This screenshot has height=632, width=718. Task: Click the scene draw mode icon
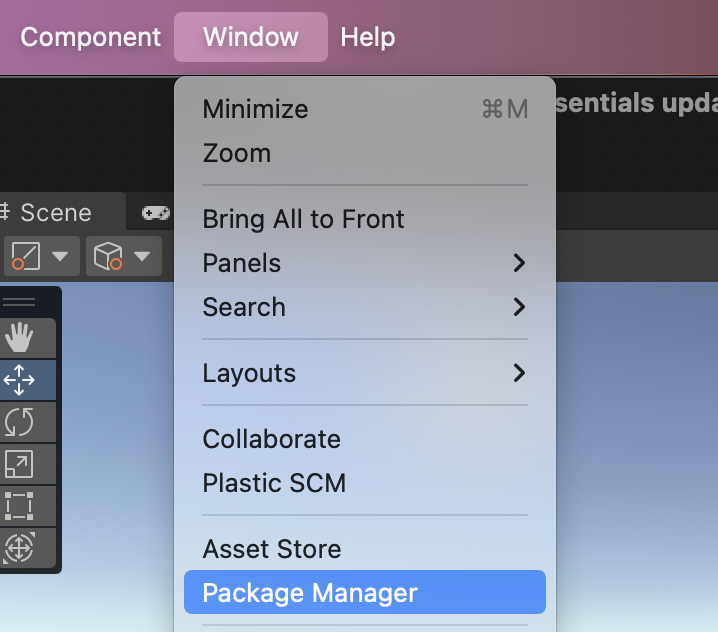pos(25,256)
